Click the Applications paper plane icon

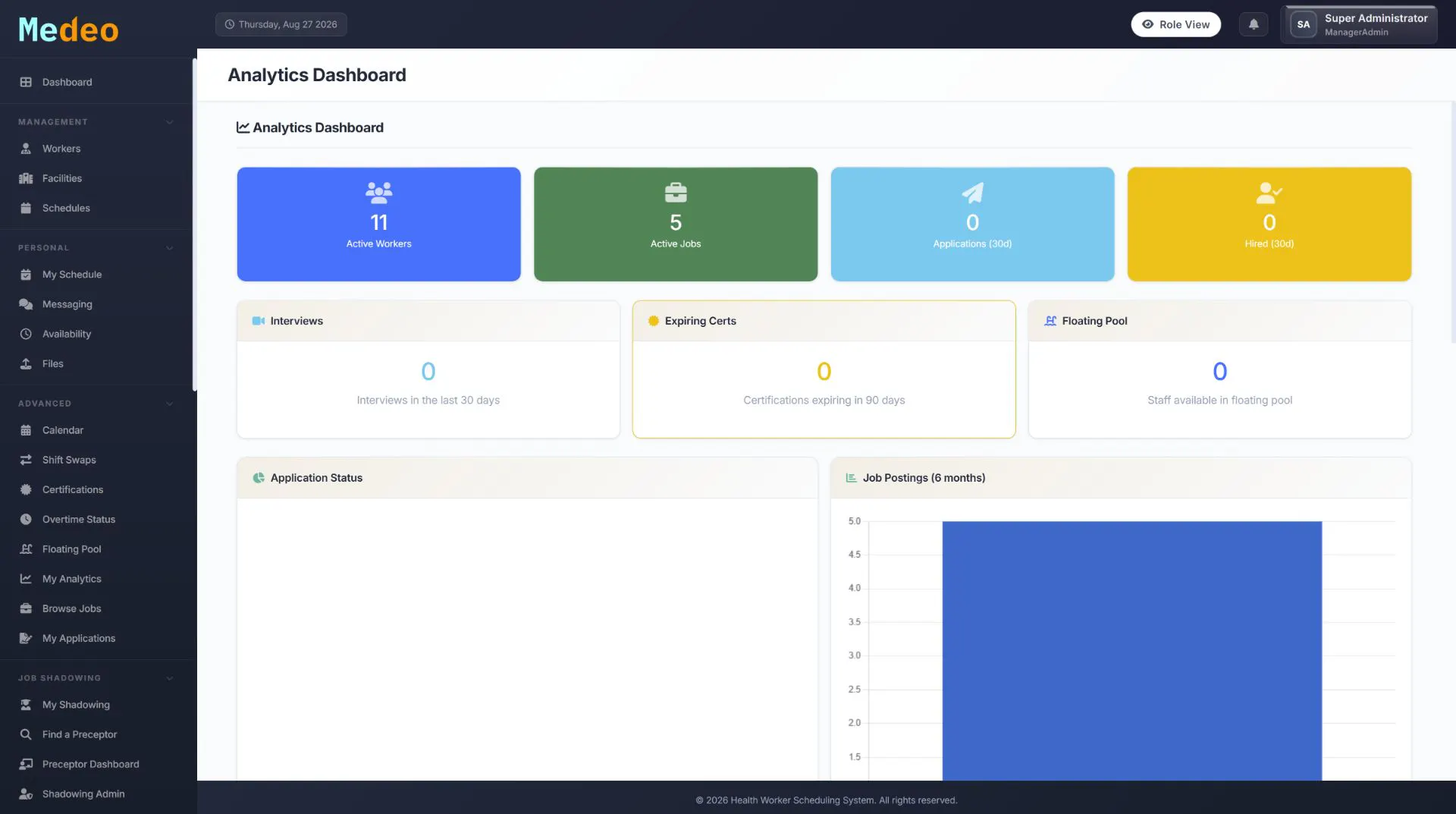972,193
